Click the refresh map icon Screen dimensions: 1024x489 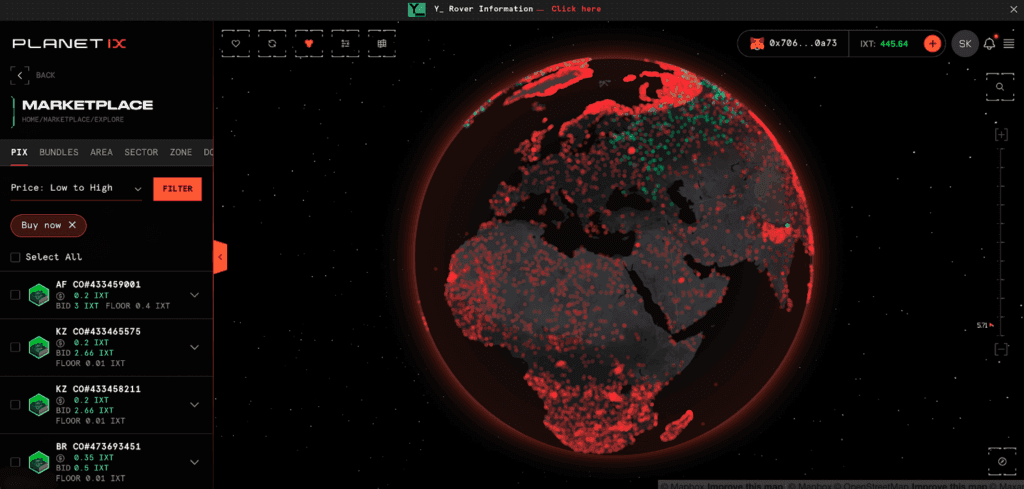click(272, 44)
